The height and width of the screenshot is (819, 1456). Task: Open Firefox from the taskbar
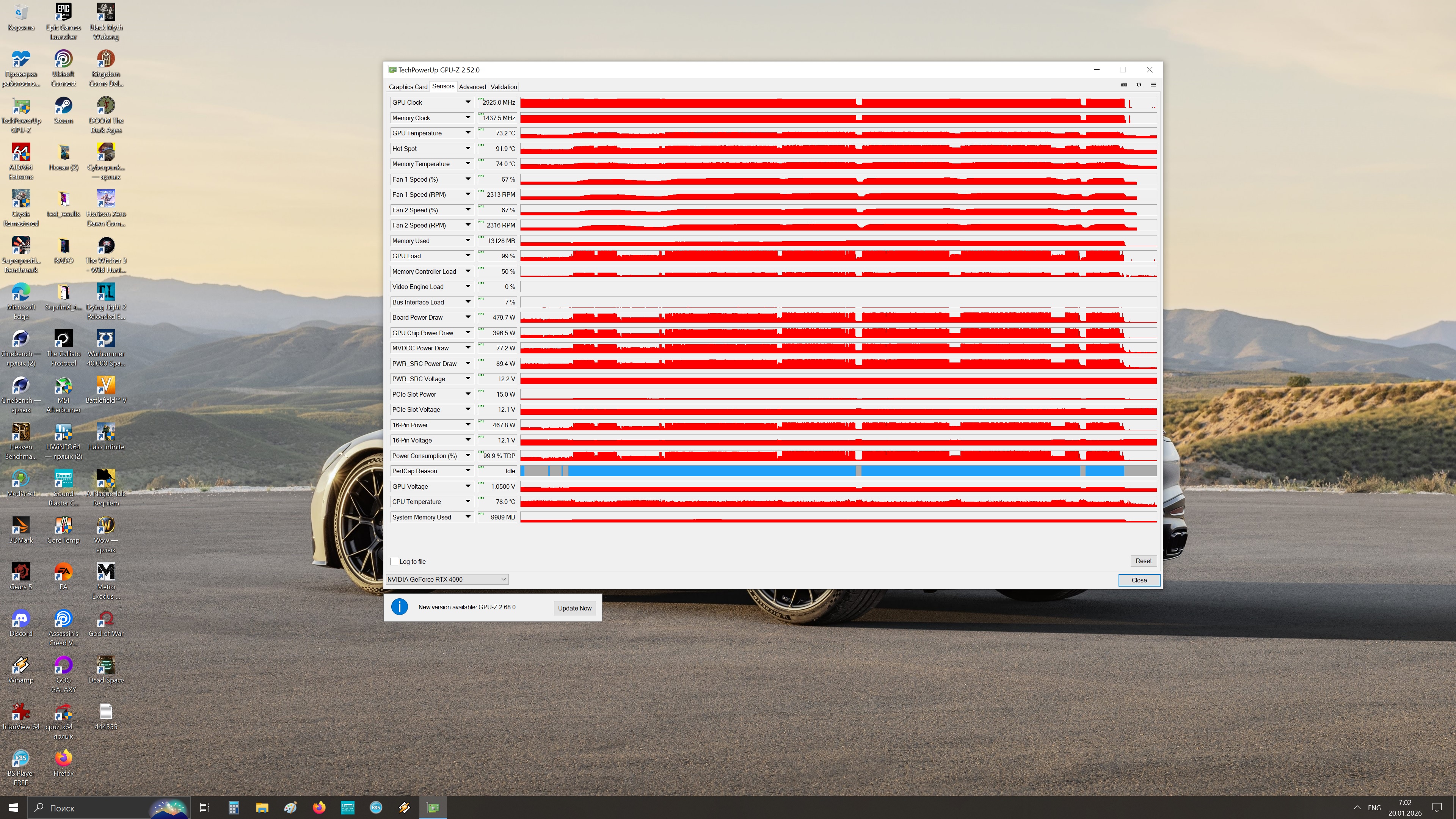click(x=319, y=808)
